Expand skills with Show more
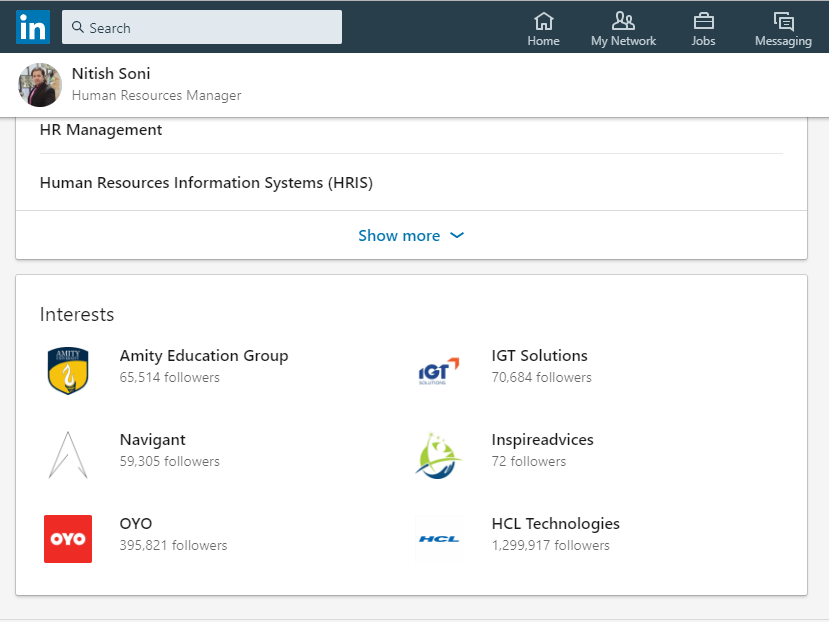Image resolution: width=829 pixels, height=622 pixels. click(399, 236)
